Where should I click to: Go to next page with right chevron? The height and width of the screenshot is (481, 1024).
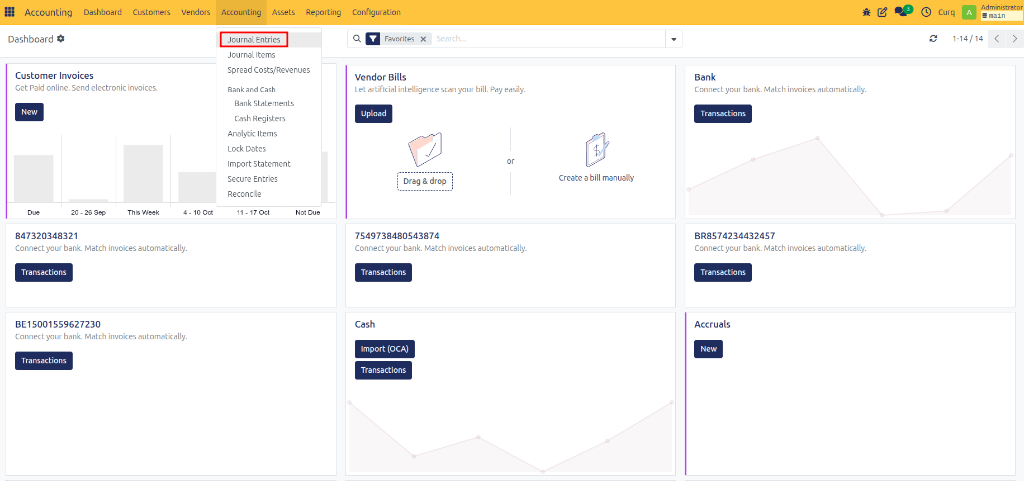pos(1014,39)
